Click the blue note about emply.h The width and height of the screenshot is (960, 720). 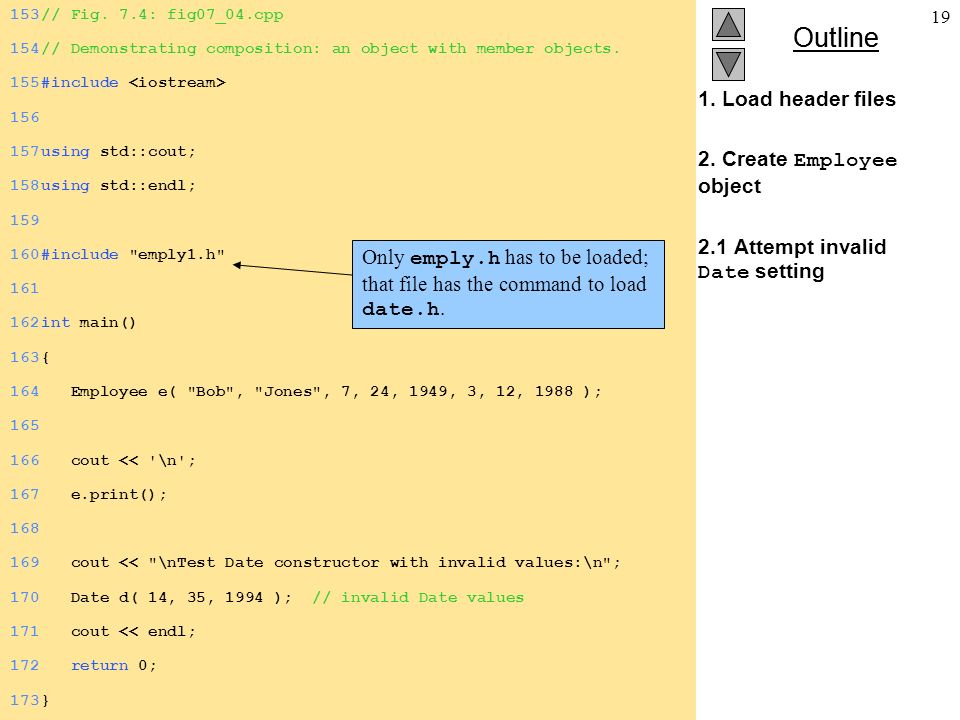click(508, 284)
